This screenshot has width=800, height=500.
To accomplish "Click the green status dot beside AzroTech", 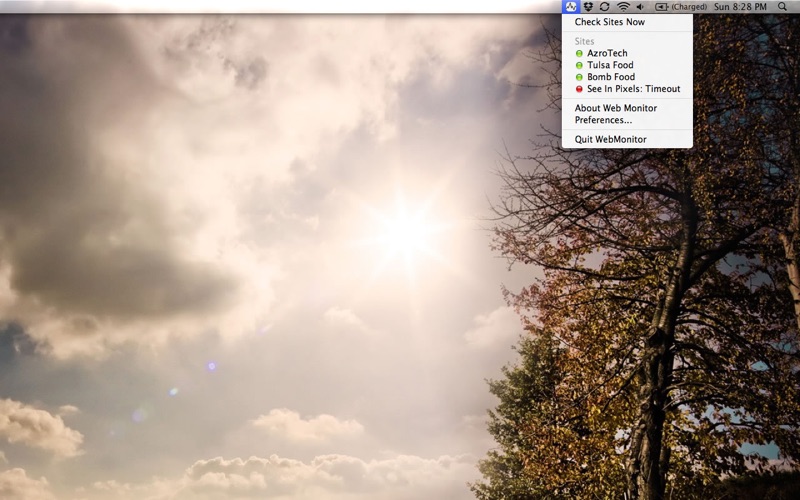I will (x=579, y=53).
